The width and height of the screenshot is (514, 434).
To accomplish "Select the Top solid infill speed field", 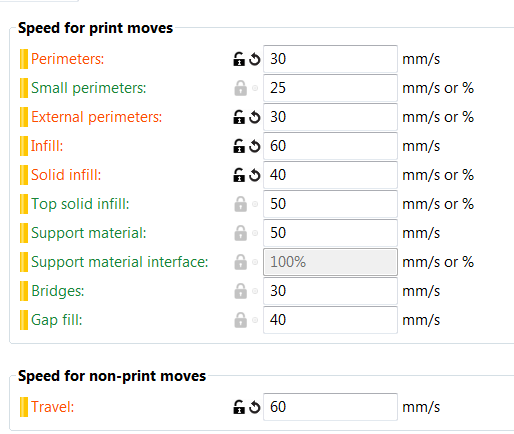I will [330, 204].
